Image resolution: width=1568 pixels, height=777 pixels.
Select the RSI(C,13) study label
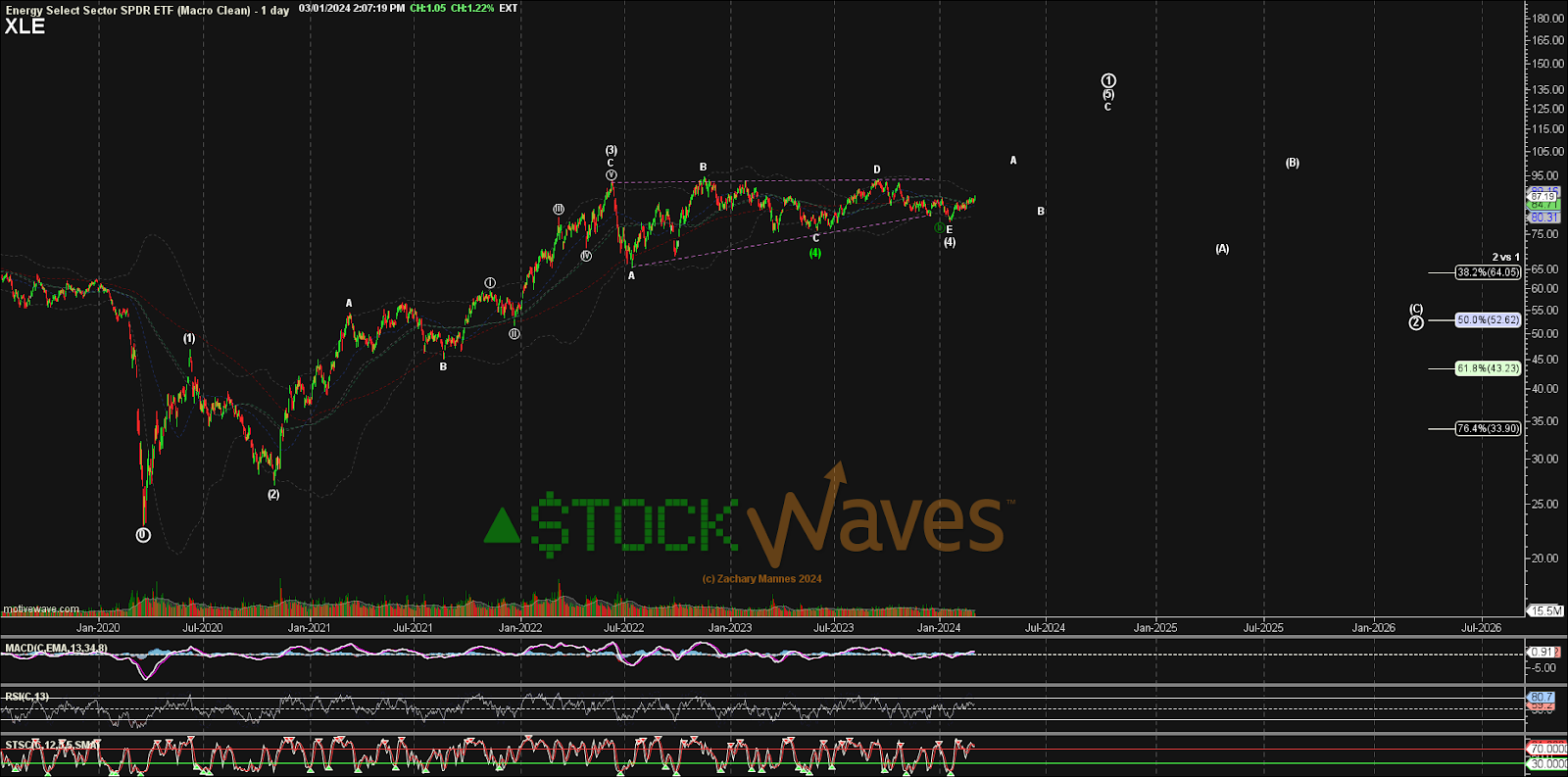[26, 697]
